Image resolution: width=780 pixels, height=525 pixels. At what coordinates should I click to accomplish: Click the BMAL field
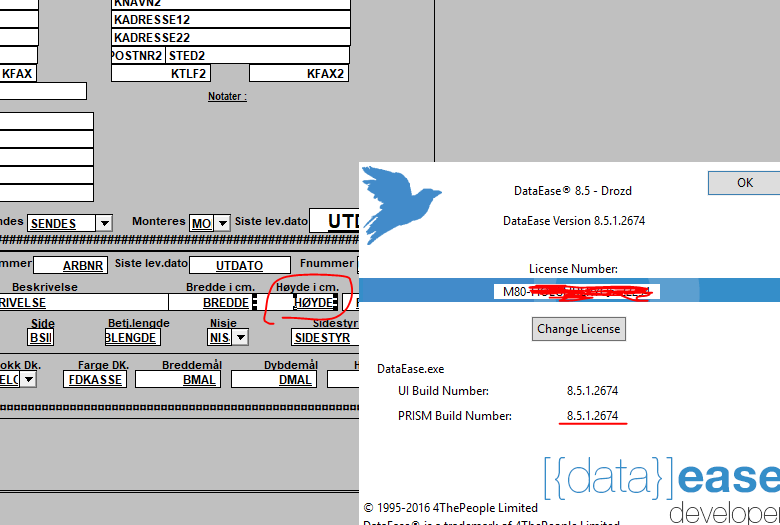[178, 379]
